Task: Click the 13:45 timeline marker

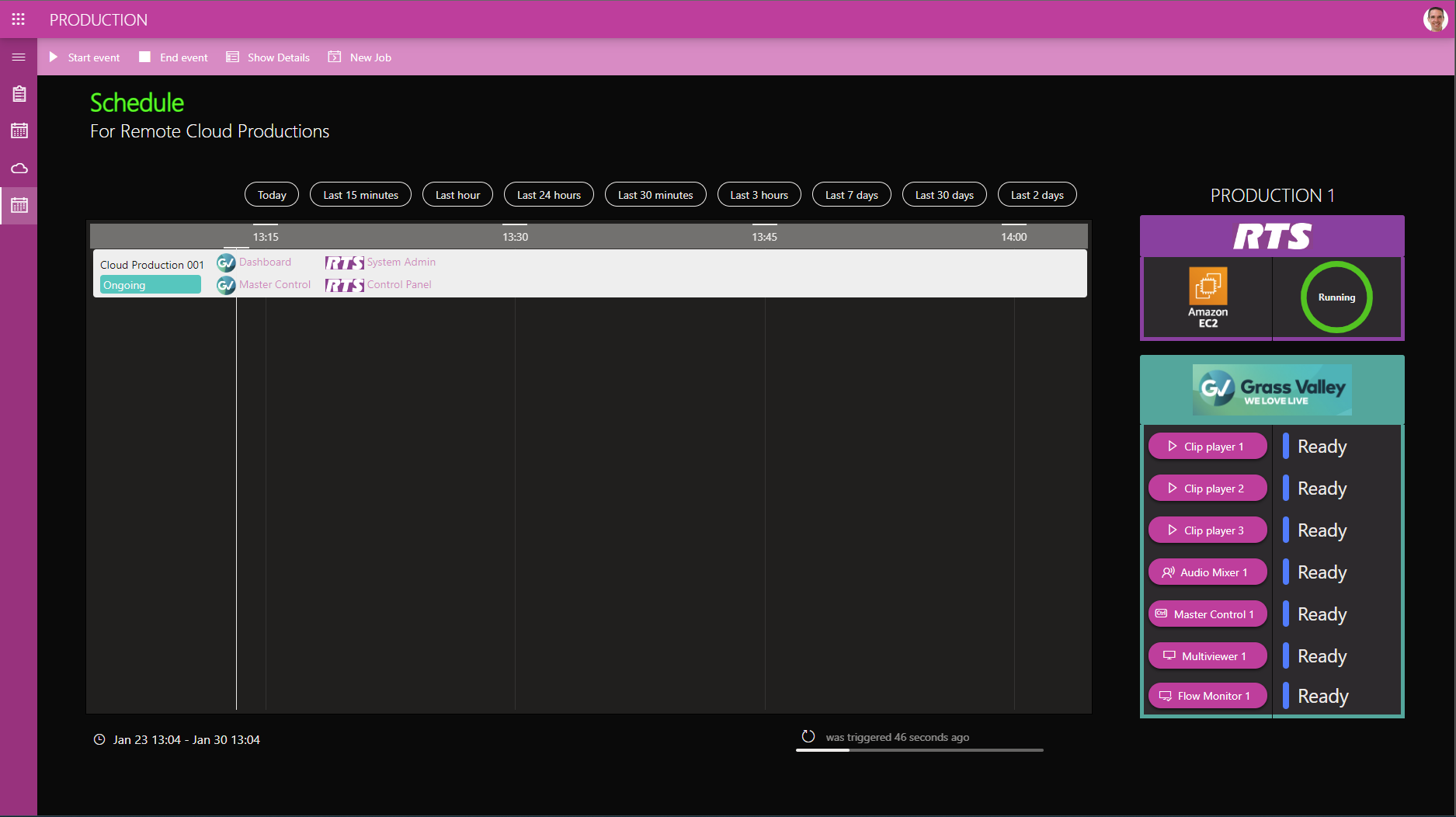Action: point(764,237)
